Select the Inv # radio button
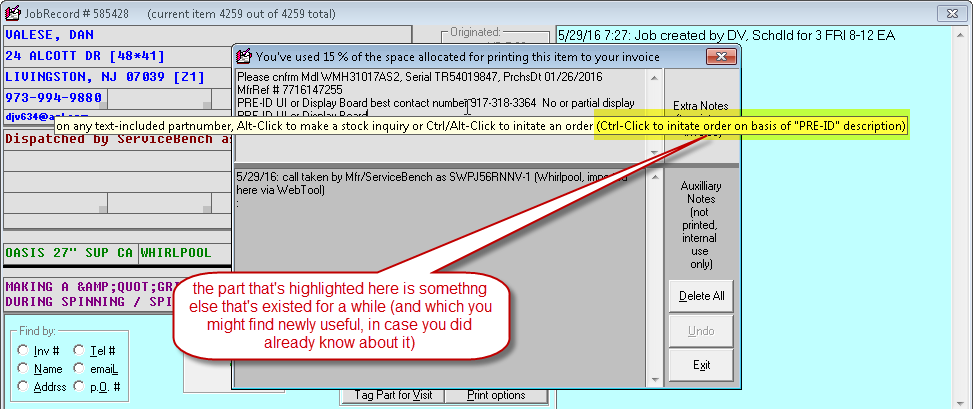The image size is (973, 409). (23, 350)
